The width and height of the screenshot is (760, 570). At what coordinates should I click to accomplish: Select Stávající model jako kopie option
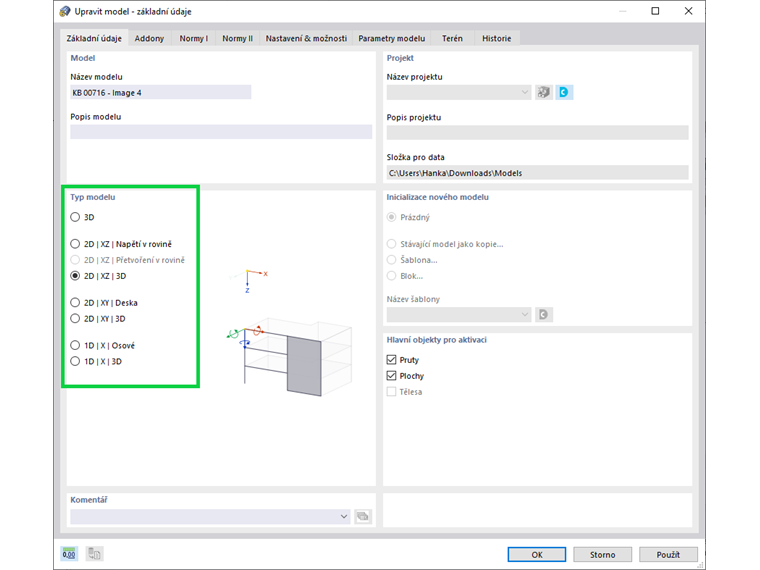coord(392,244)
